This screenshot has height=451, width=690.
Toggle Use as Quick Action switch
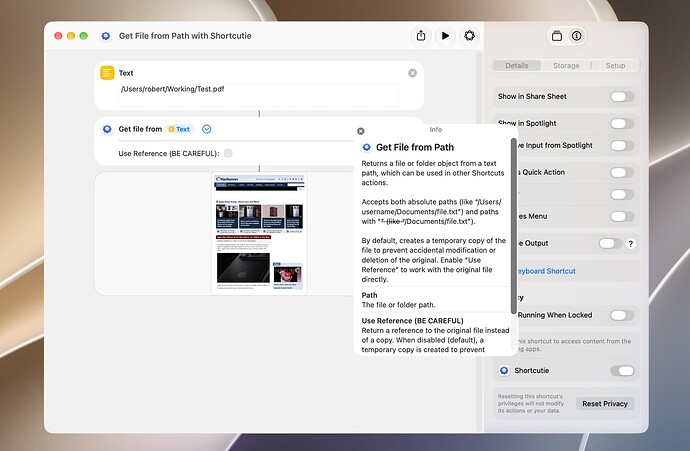(622, 172)
